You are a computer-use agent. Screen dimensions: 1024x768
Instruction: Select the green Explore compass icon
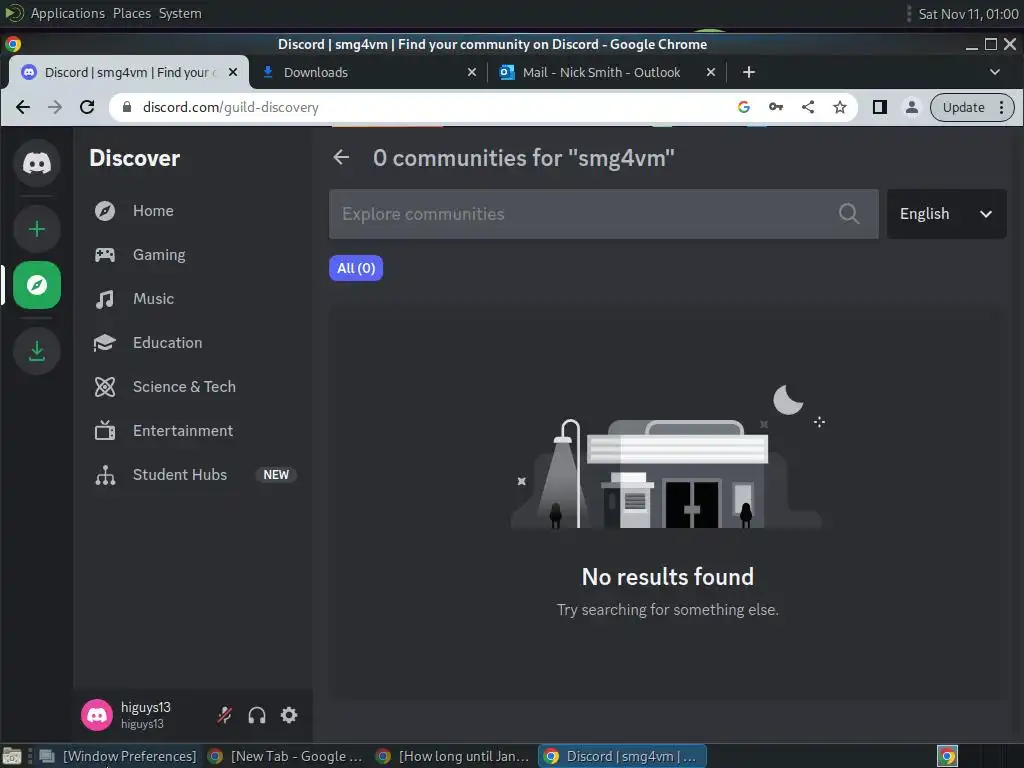(x=37, y=285)
